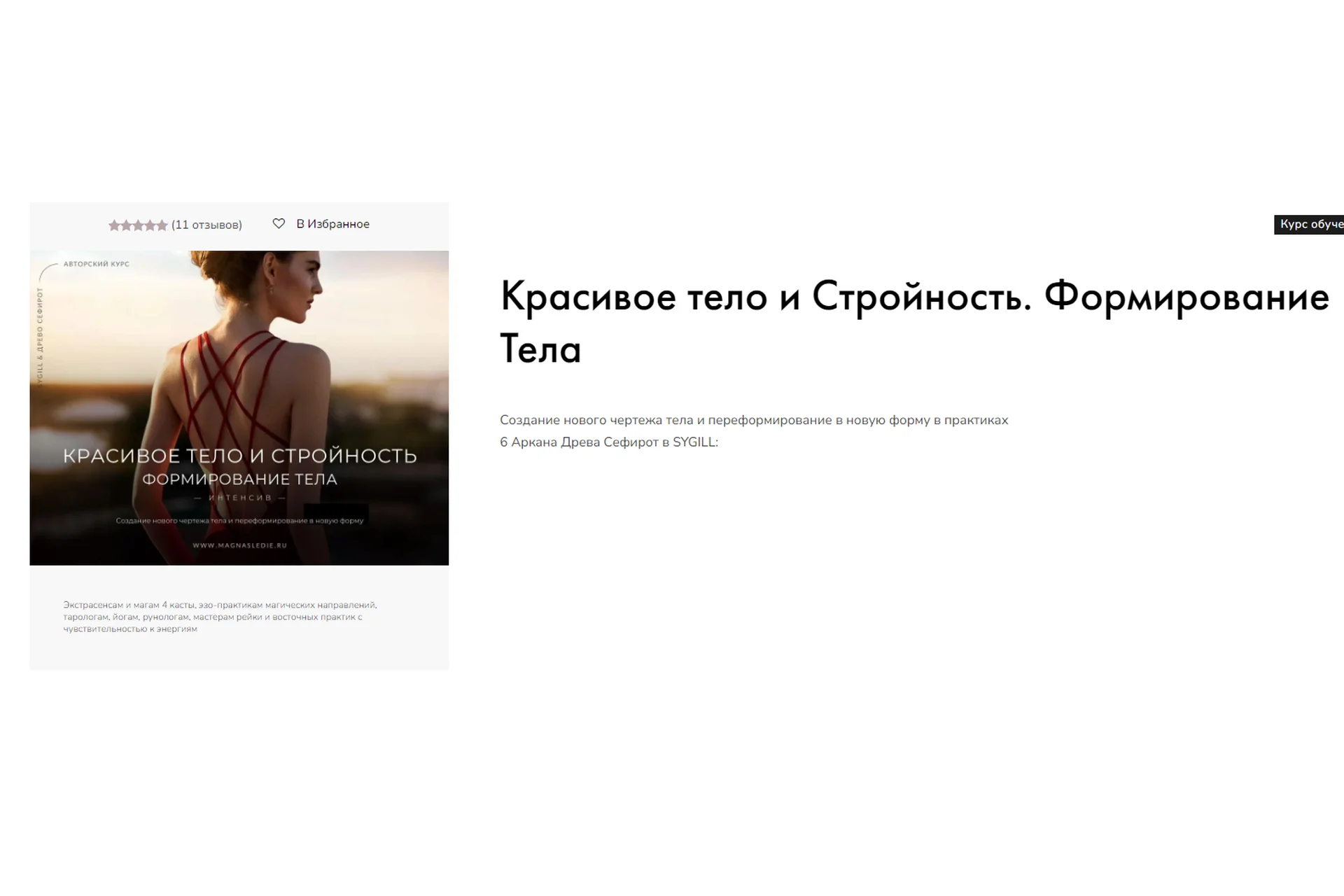Screen dimensions: 1344x896
Task: Click vertical "SYGILL & ДРЕВО СЕФИРОТ" label on the cover
Action: click(40, 336)
